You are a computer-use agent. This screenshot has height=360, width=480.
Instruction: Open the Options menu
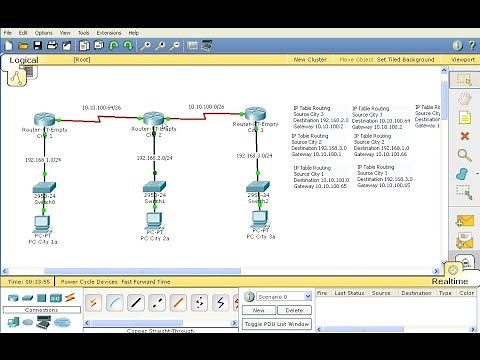point(44,33)
